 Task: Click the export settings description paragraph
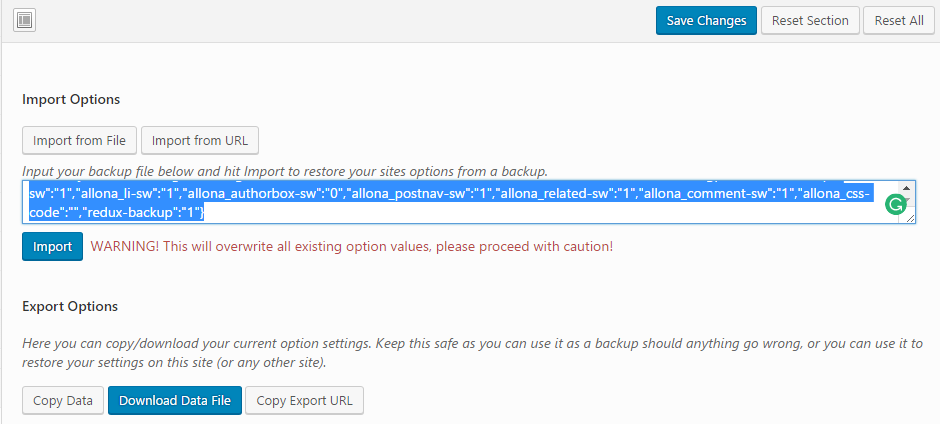point(470,352)
